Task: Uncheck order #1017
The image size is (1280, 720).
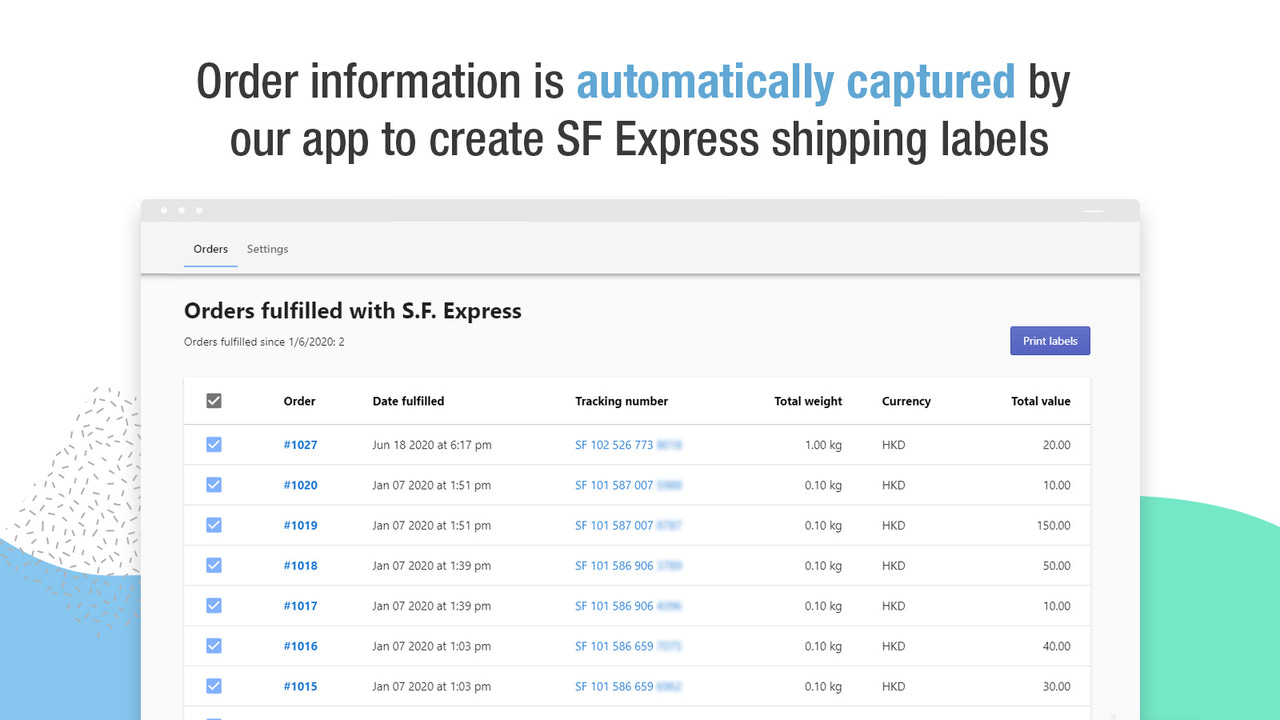Action: 214,605
